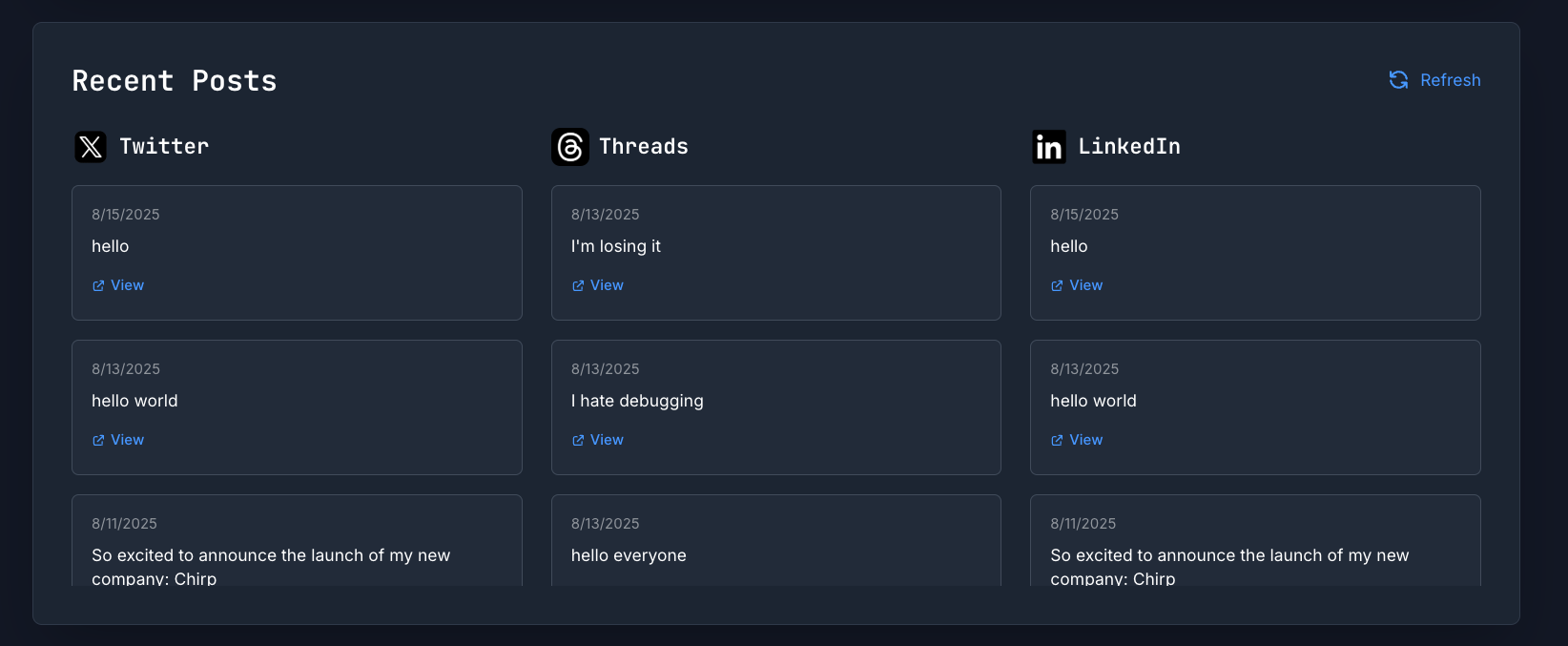
Task: Click the date label on Twitter's 8/13/2025 post
Action: pyautogui.click(x=125, y=368)
